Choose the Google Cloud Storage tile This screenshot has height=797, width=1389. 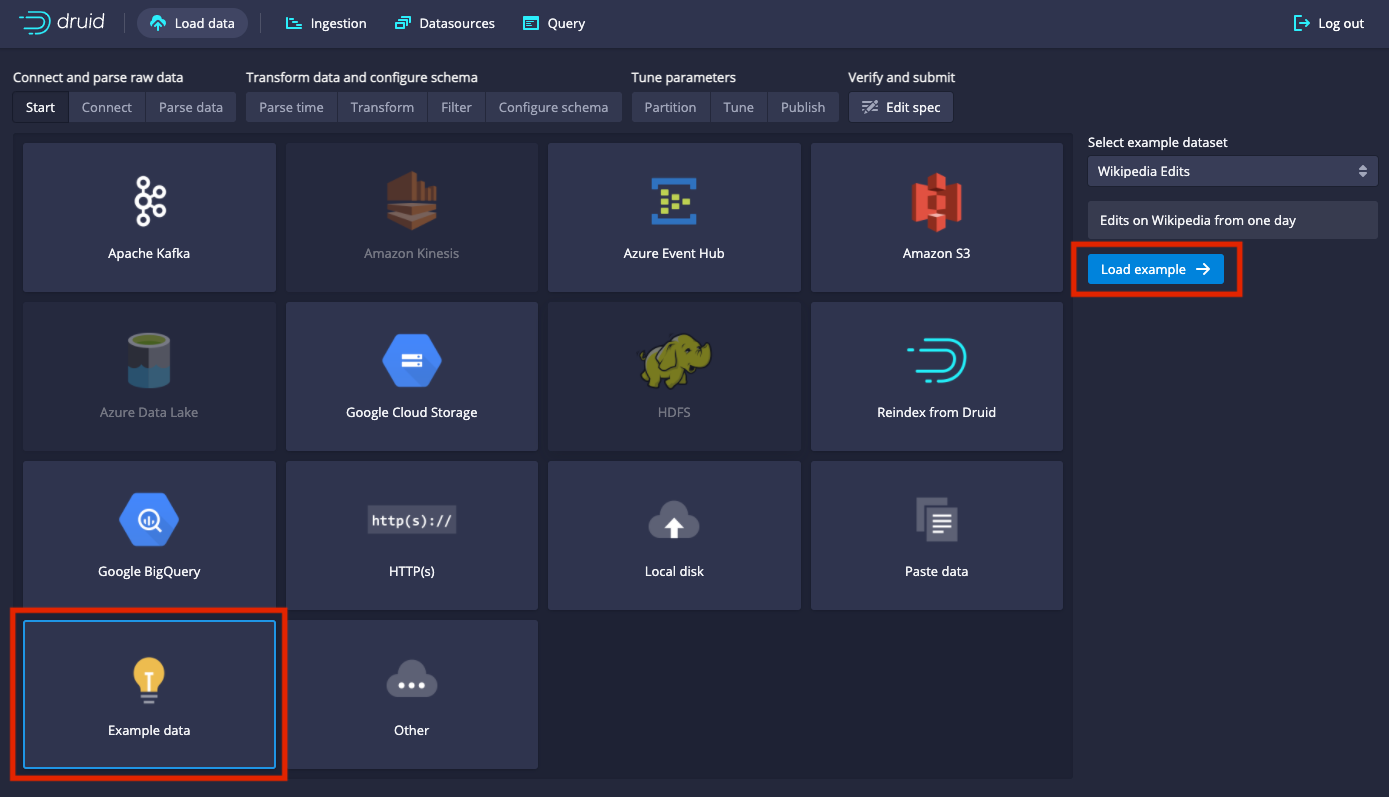click(412, 376)
